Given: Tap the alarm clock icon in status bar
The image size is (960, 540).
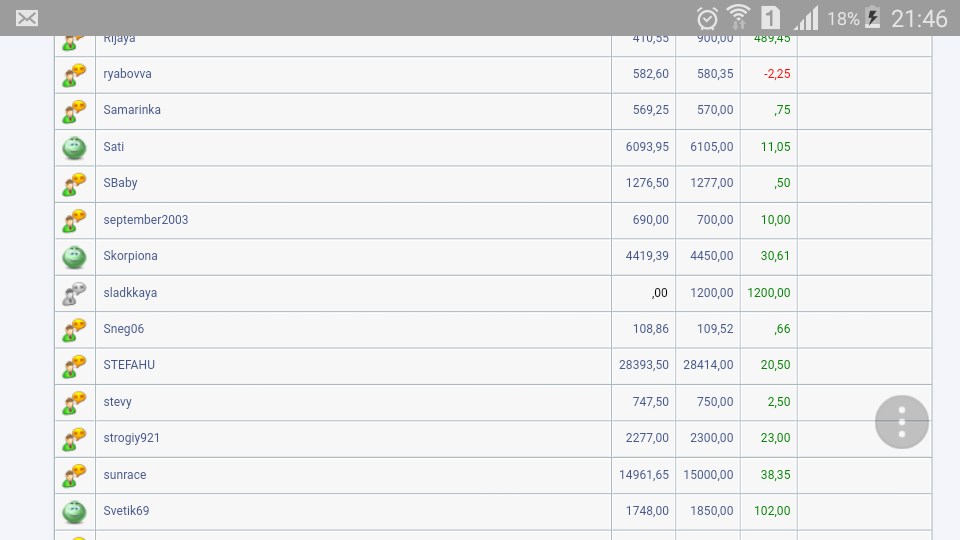Looking at the screenshot, I should [707, 18].
